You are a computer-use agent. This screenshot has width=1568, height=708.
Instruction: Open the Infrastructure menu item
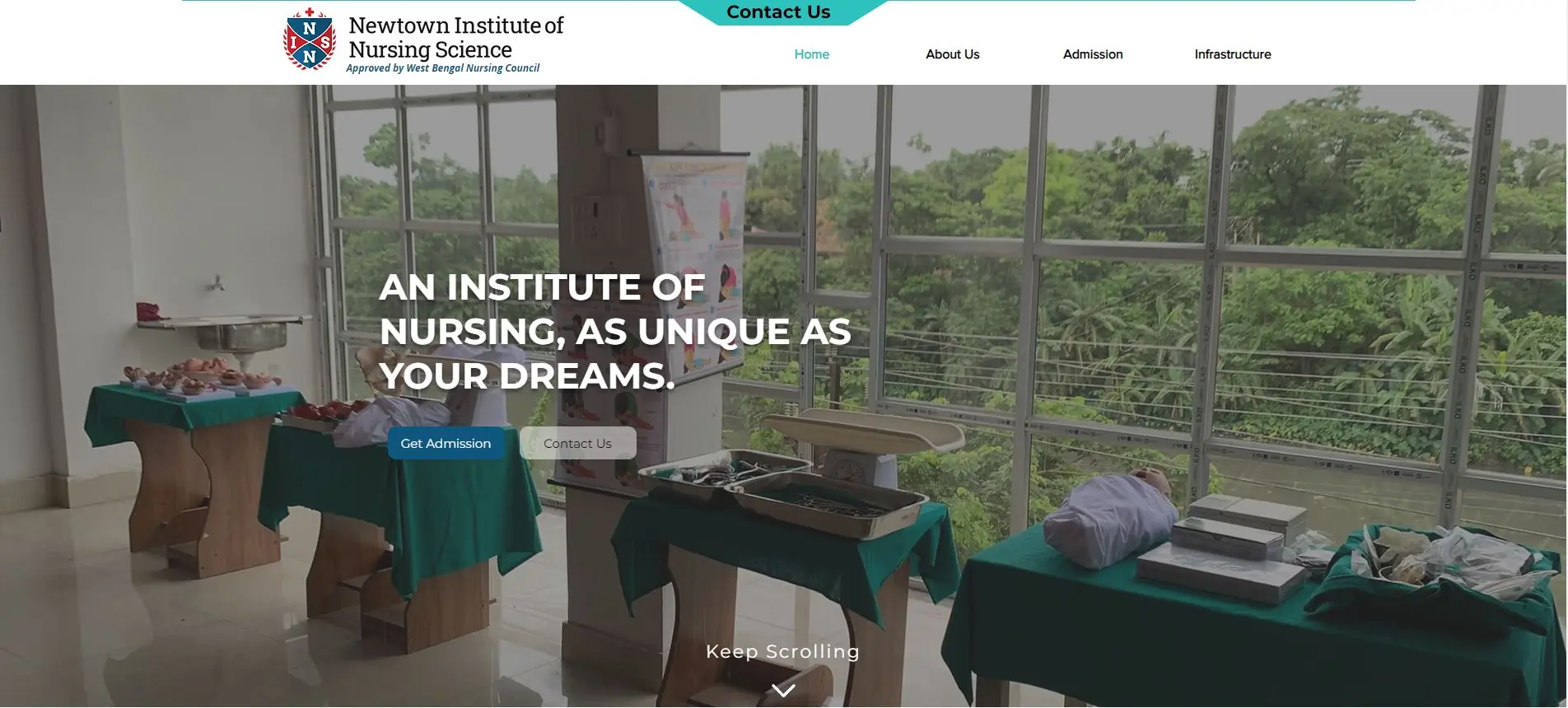pos(1233,54)
